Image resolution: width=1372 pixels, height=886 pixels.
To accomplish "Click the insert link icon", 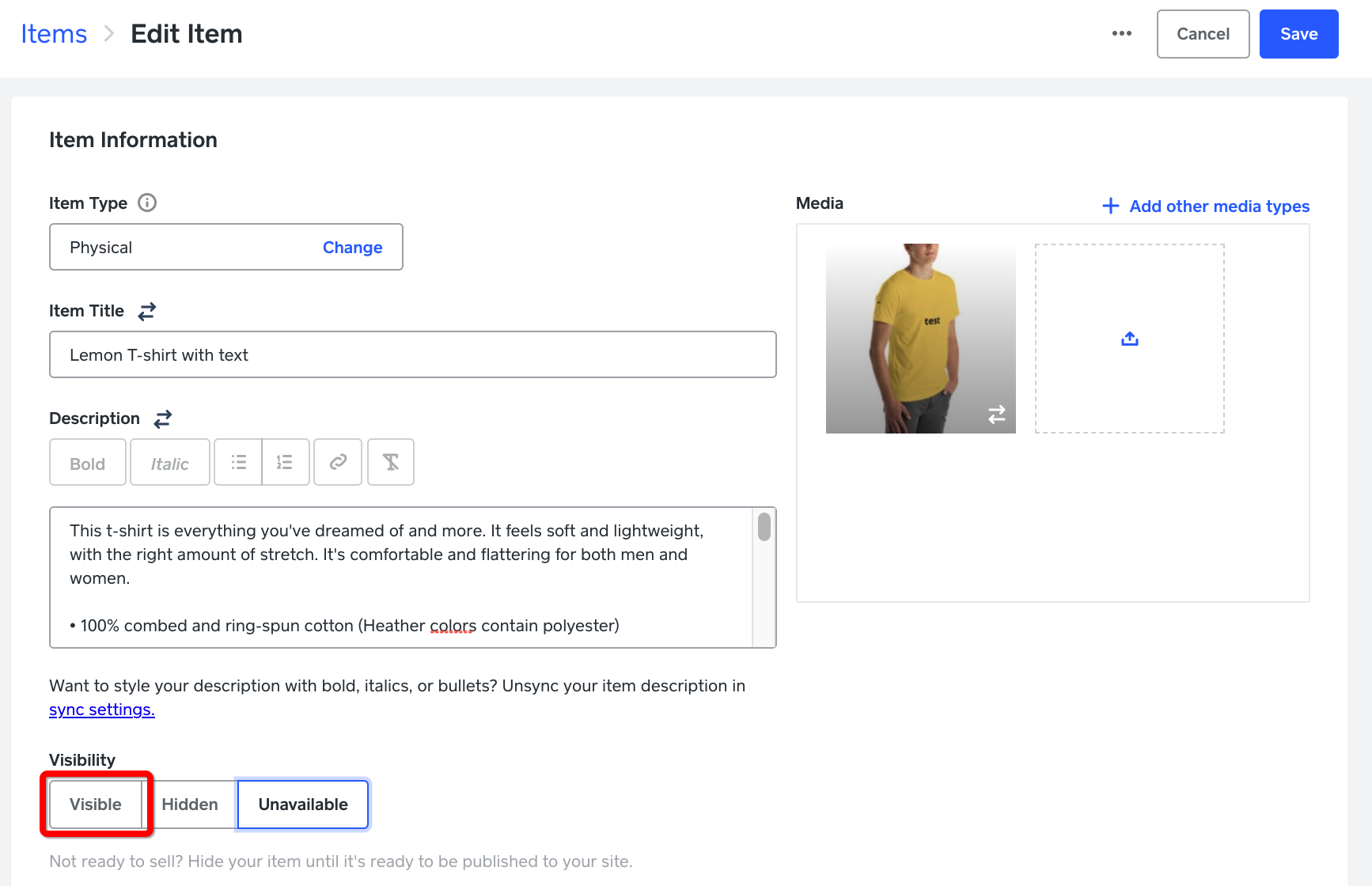I will tap(338, 463).
